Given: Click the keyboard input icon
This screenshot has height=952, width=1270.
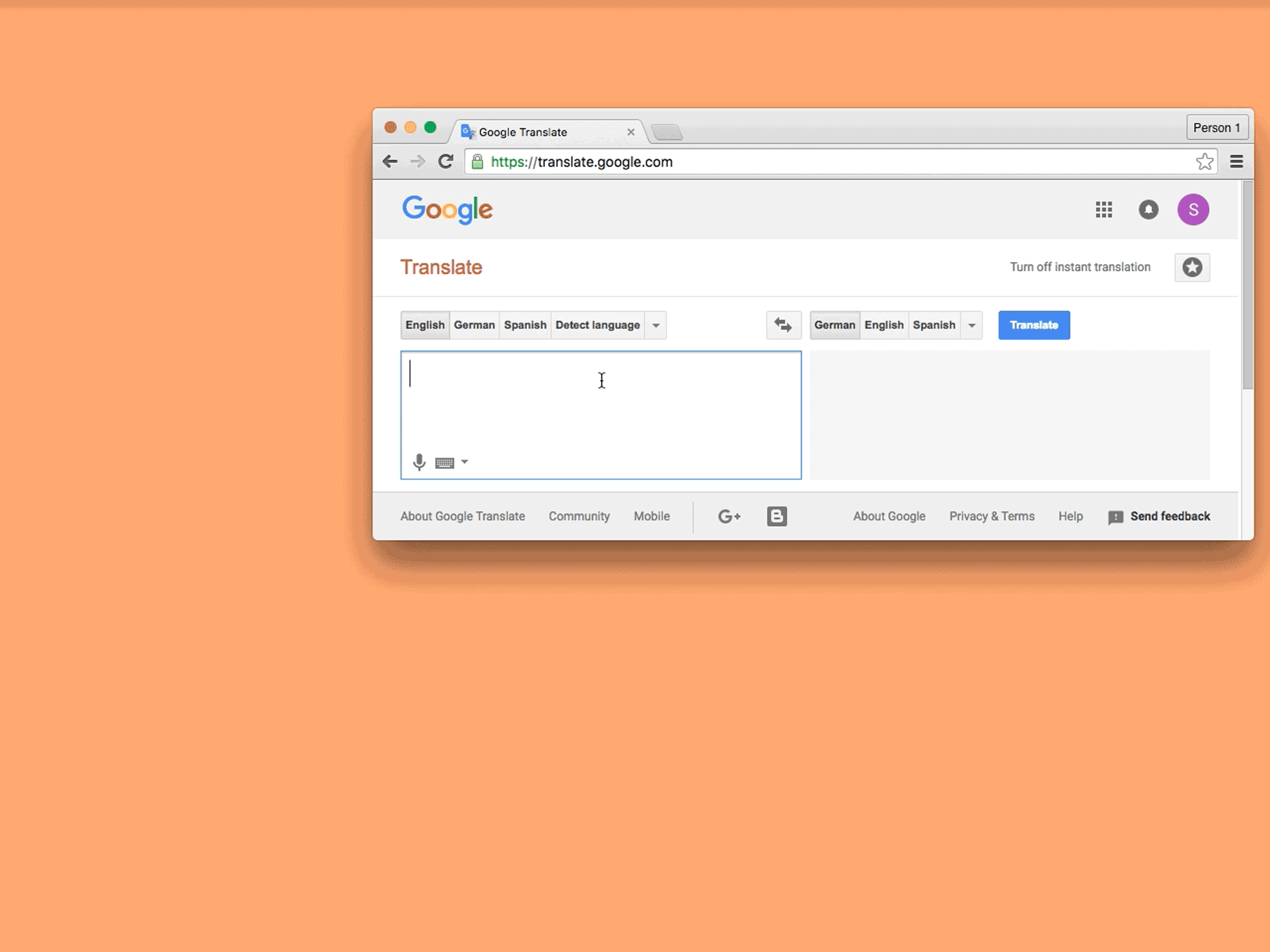Looking at the screenshot, I should (x=444, y=462).
